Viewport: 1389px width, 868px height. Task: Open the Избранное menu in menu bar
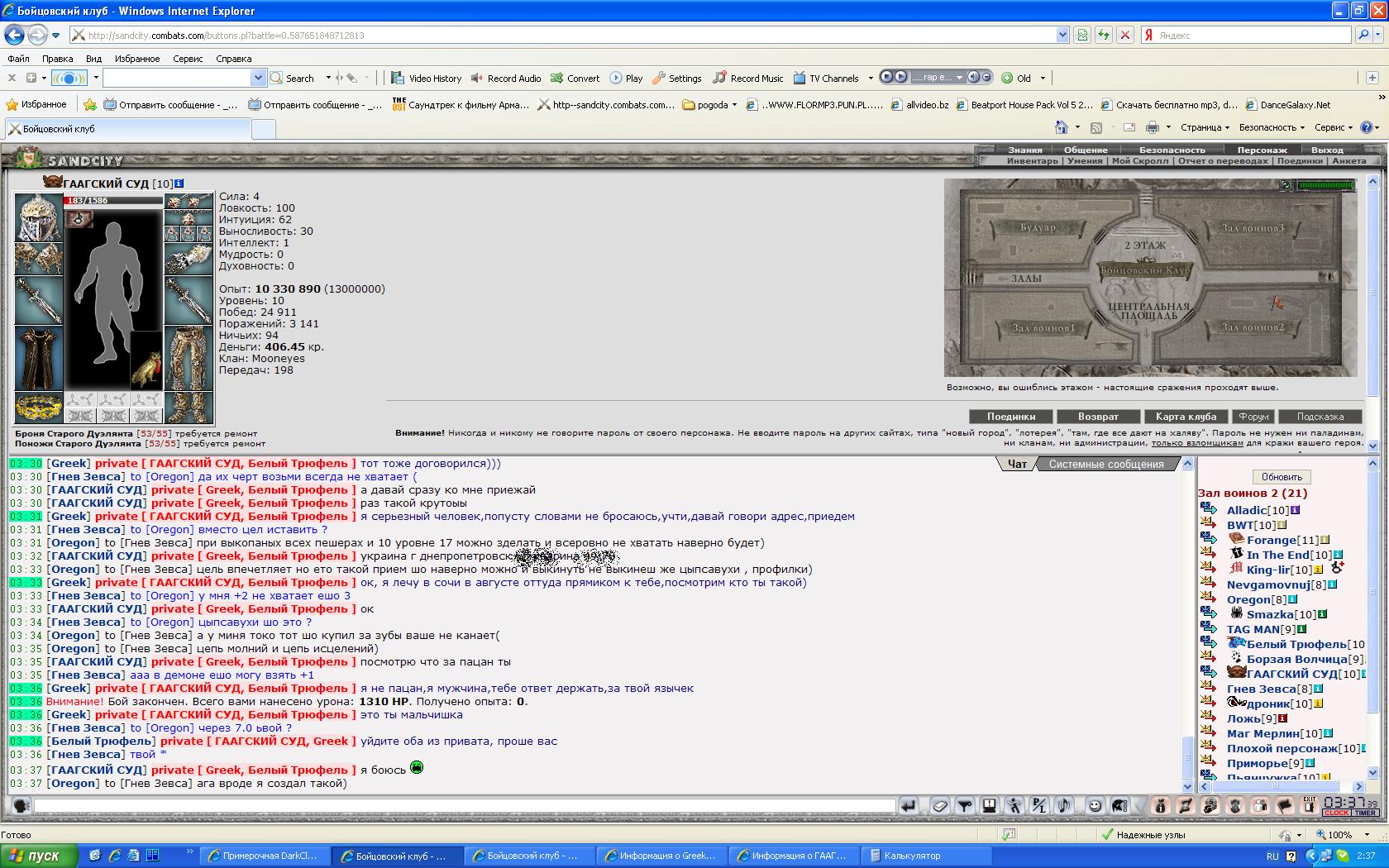pos(137,59)
